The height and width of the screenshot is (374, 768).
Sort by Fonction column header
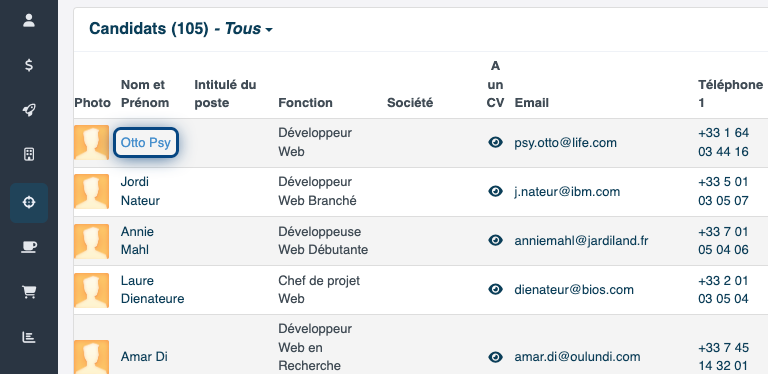click(x=306, y=103)
